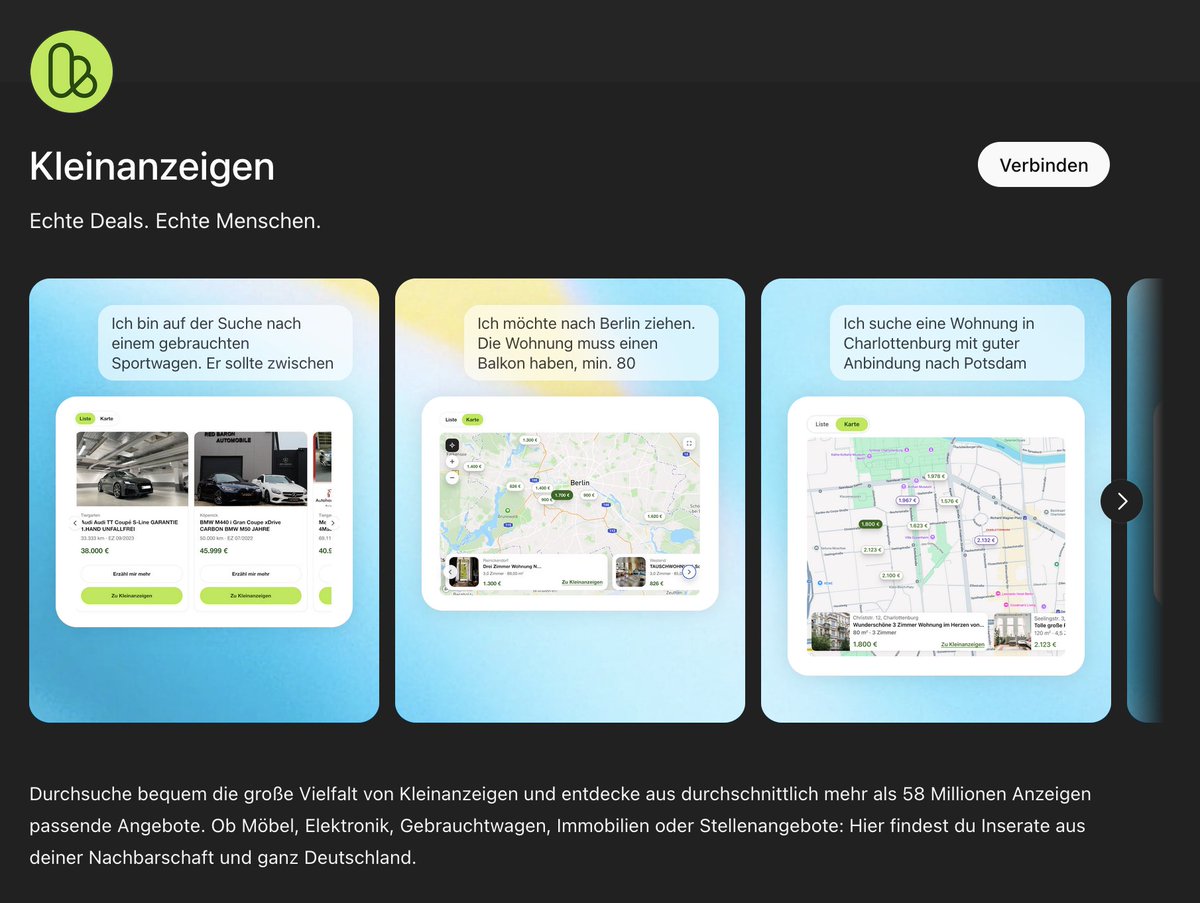The image size is (1200, 903).
Task: Click the Kleinanzeigen logo icon
Action: (71, 71)
